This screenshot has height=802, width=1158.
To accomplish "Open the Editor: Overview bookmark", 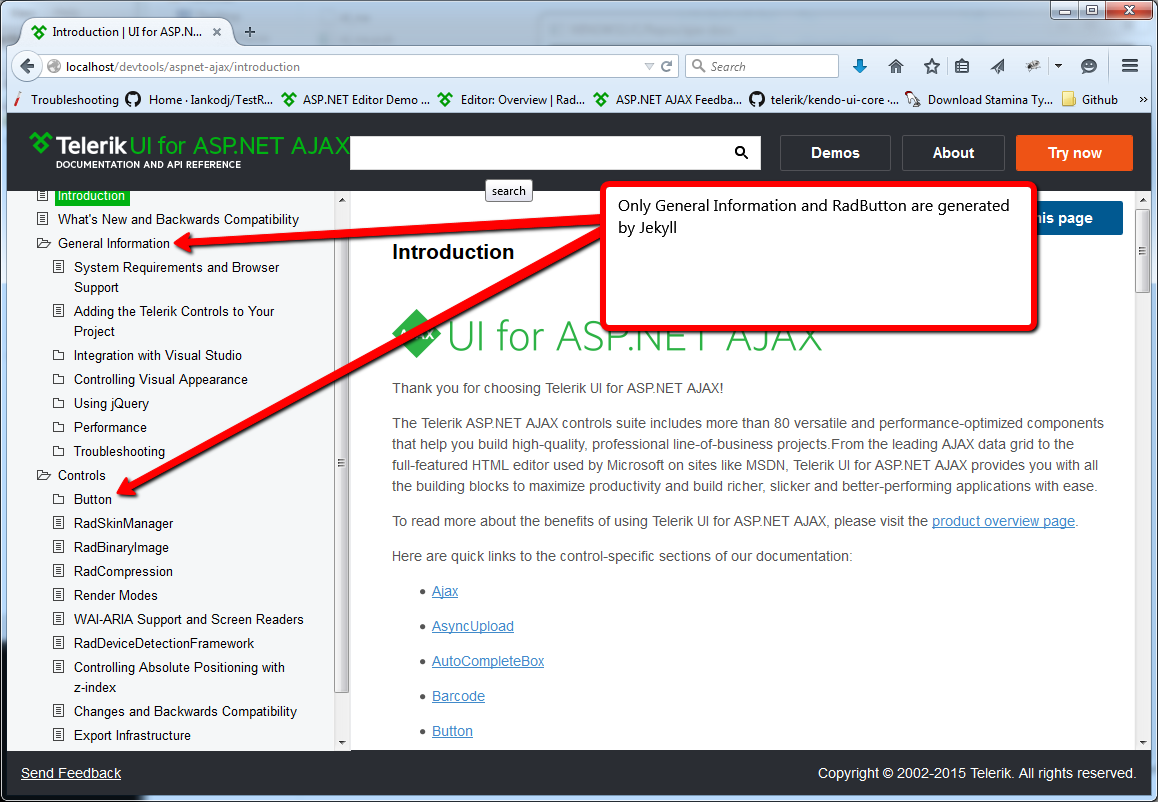I will [x=512, y=100].
